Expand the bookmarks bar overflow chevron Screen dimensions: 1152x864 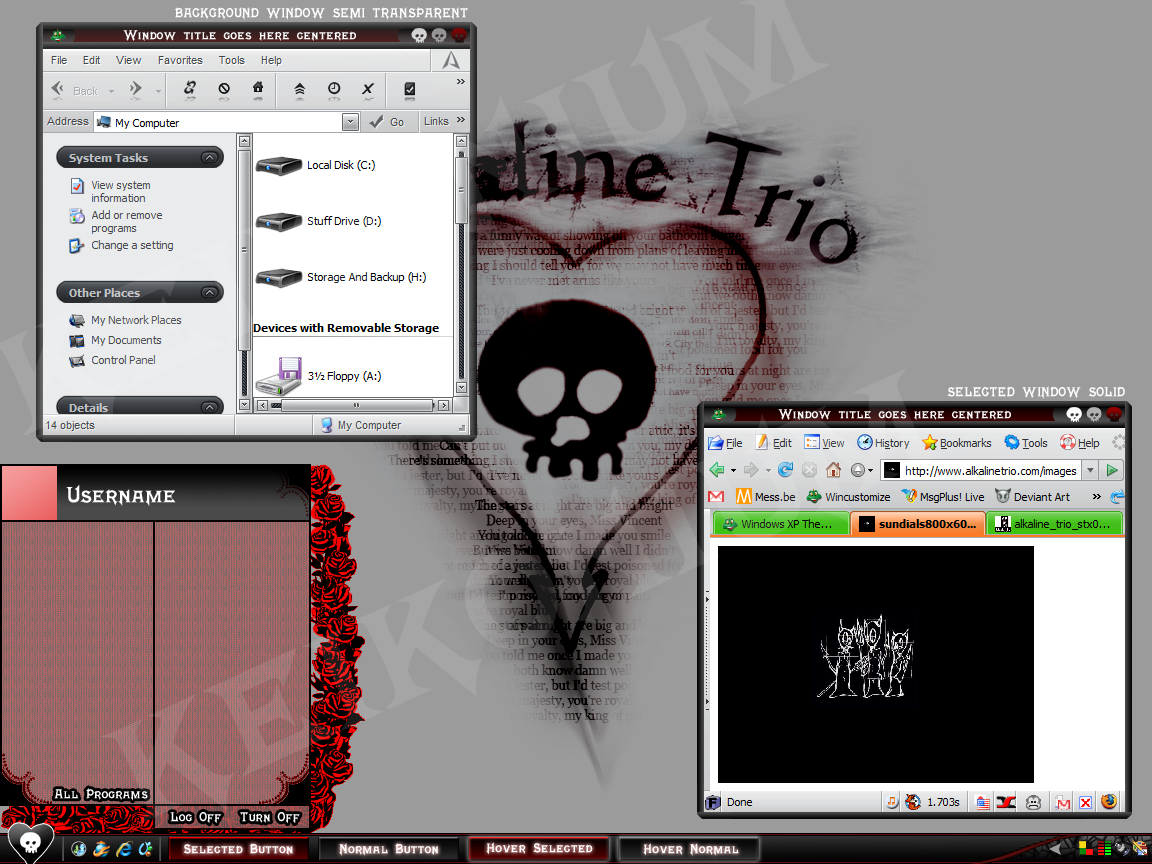(x=1096, y=497)
